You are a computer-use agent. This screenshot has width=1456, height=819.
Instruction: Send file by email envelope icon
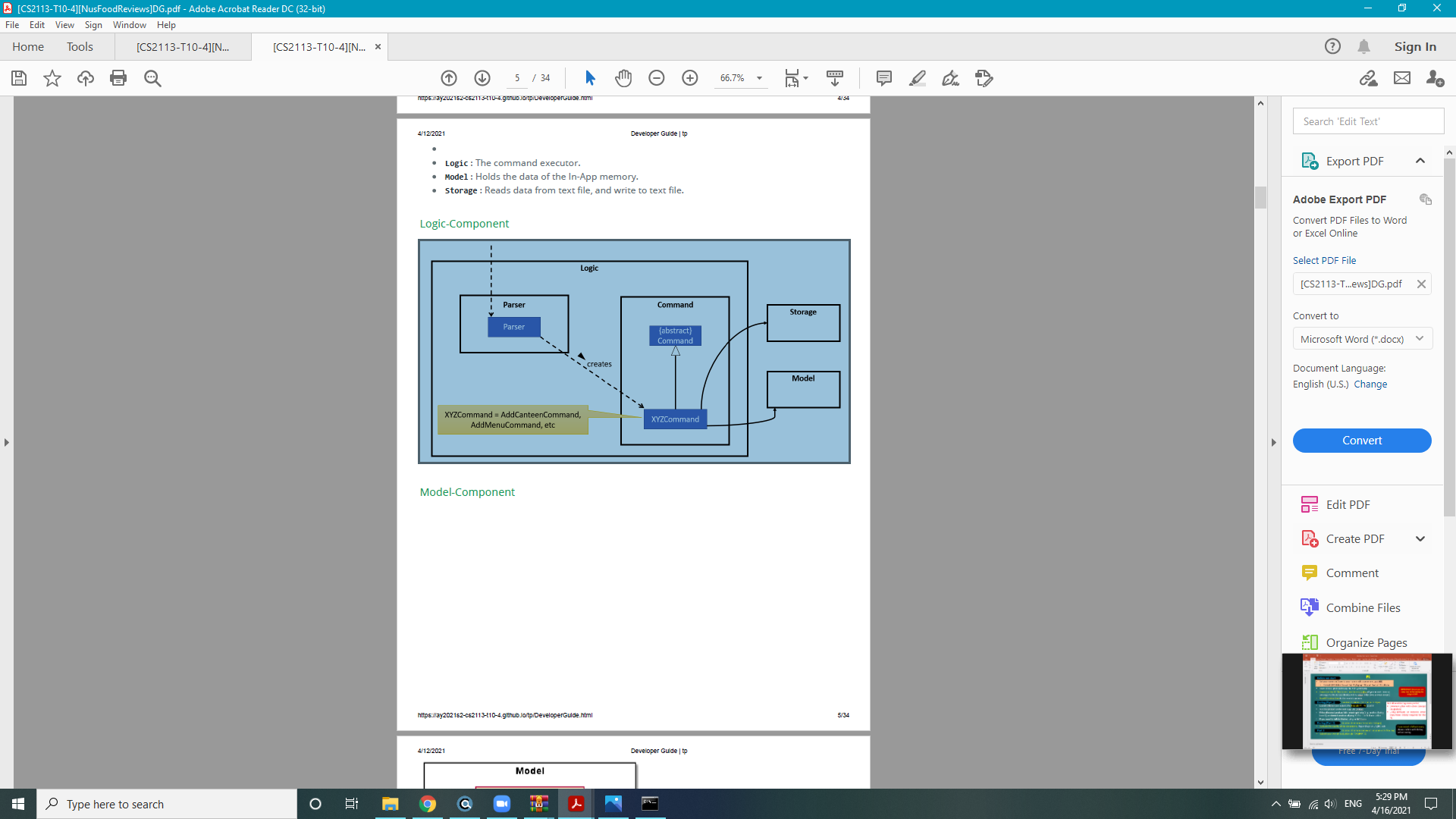coord(1402,78)
